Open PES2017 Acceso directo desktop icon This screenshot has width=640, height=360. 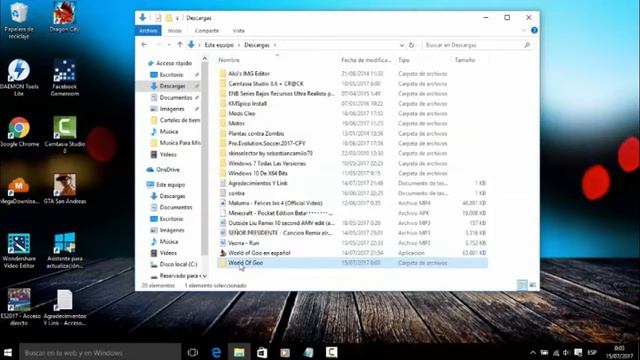coord(18,307)
